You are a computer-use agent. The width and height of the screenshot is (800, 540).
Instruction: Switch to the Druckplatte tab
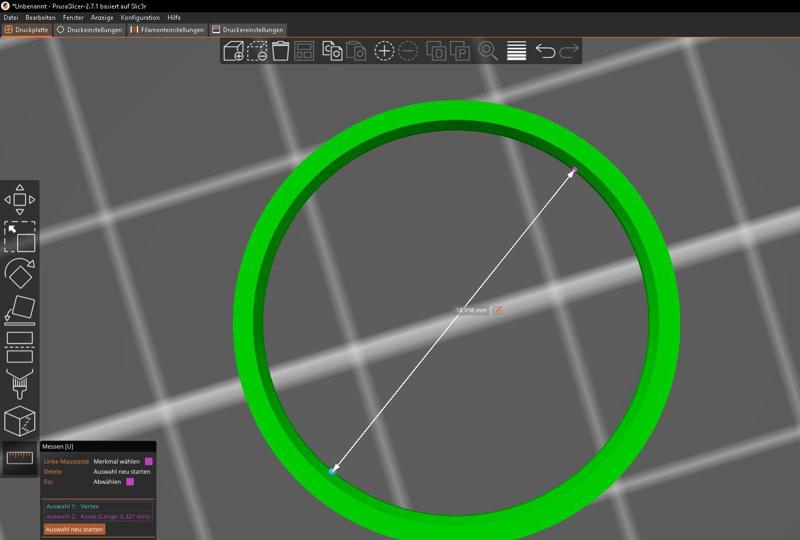pyautogui.click(x=27, y=30)
